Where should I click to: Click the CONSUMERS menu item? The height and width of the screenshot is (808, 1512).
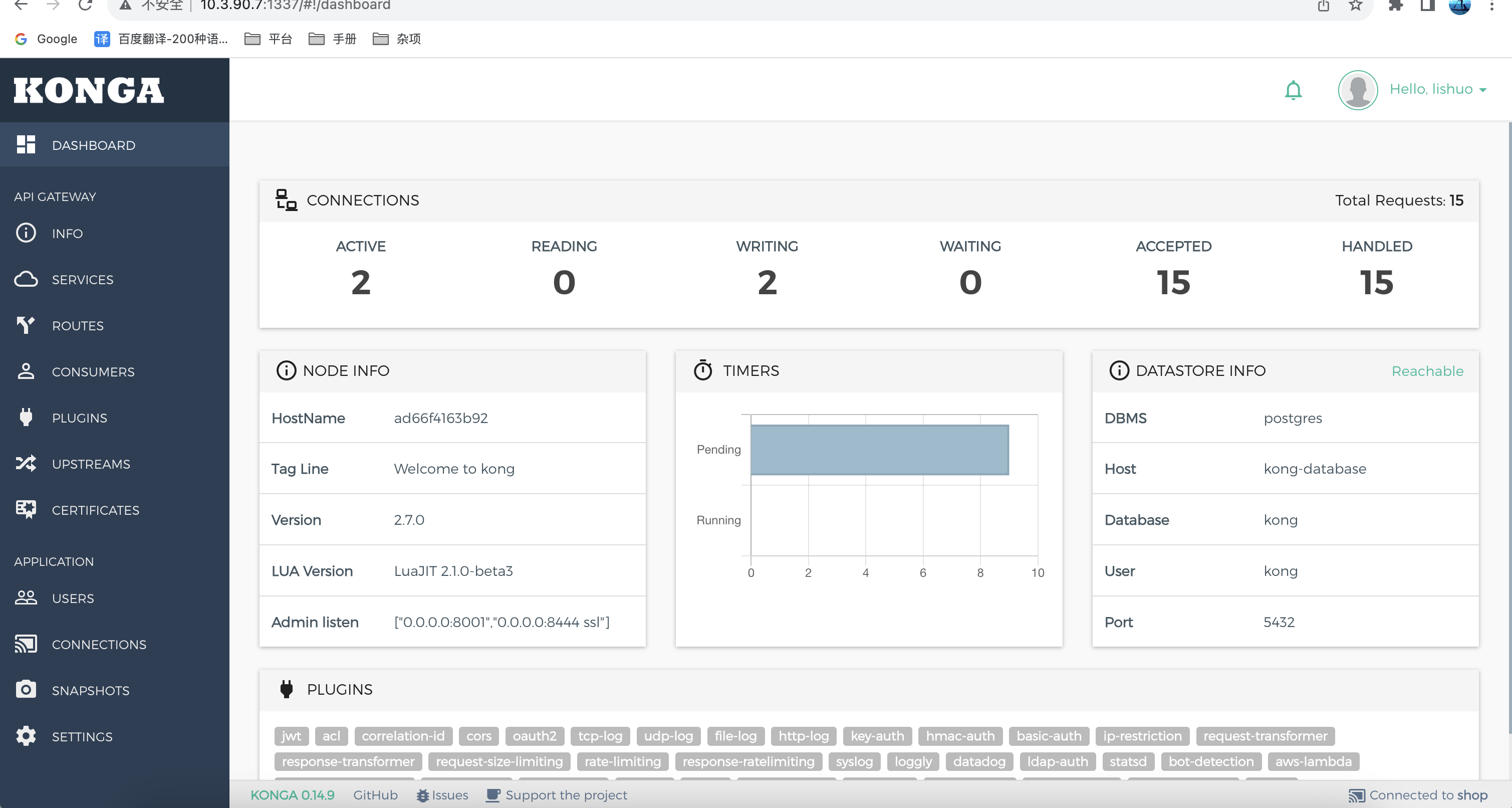click(93, 371)
